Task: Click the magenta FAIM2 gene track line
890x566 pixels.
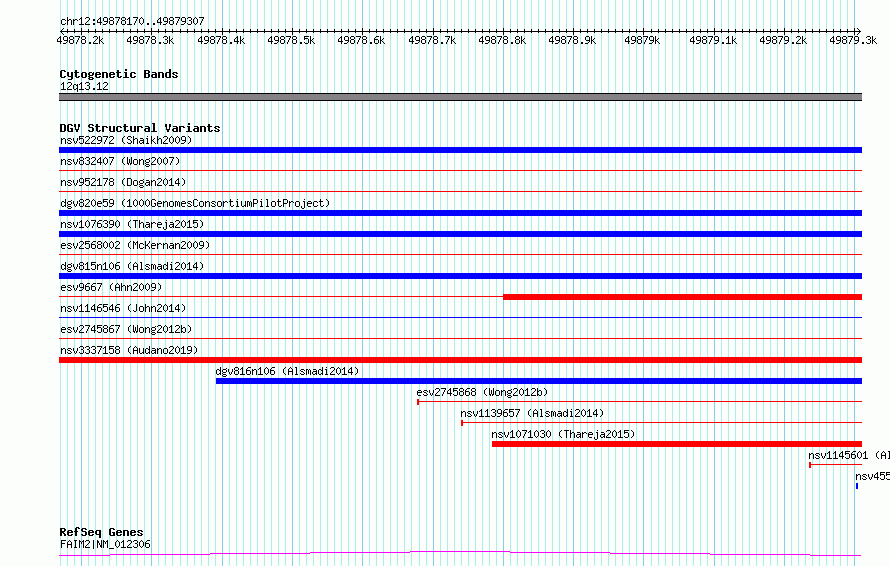Action: (460, 554)
